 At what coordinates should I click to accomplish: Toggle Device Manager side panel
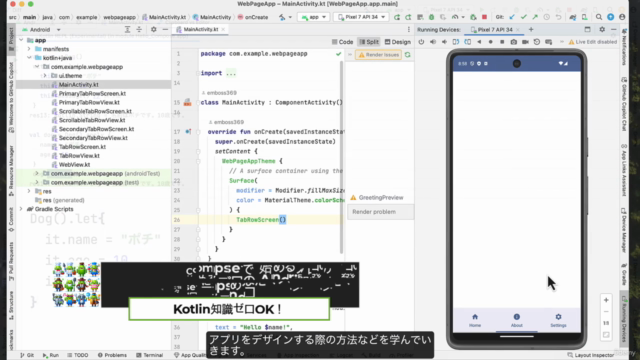tap(624, 230)
